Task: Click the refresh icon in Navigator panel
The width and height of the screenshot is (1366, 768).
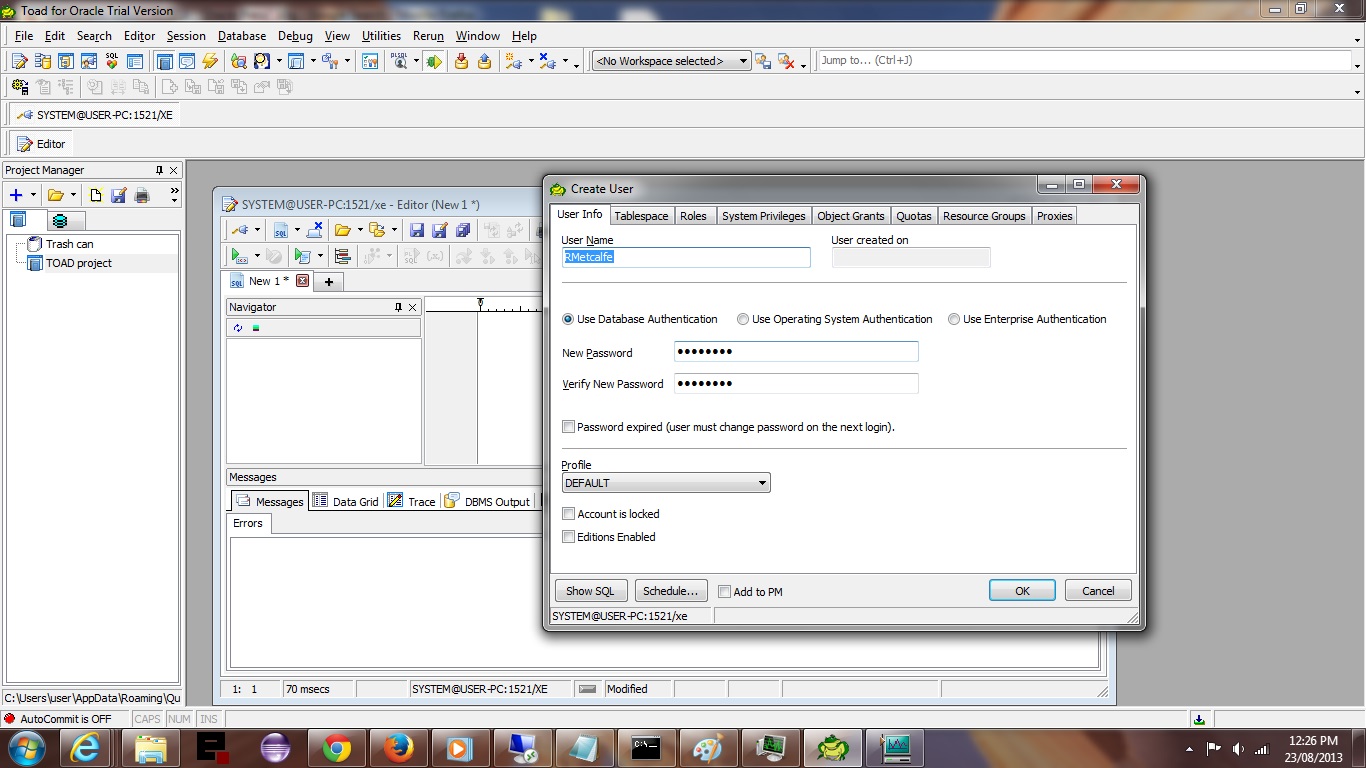Action: pyautogui.click(x=238, y=328)
